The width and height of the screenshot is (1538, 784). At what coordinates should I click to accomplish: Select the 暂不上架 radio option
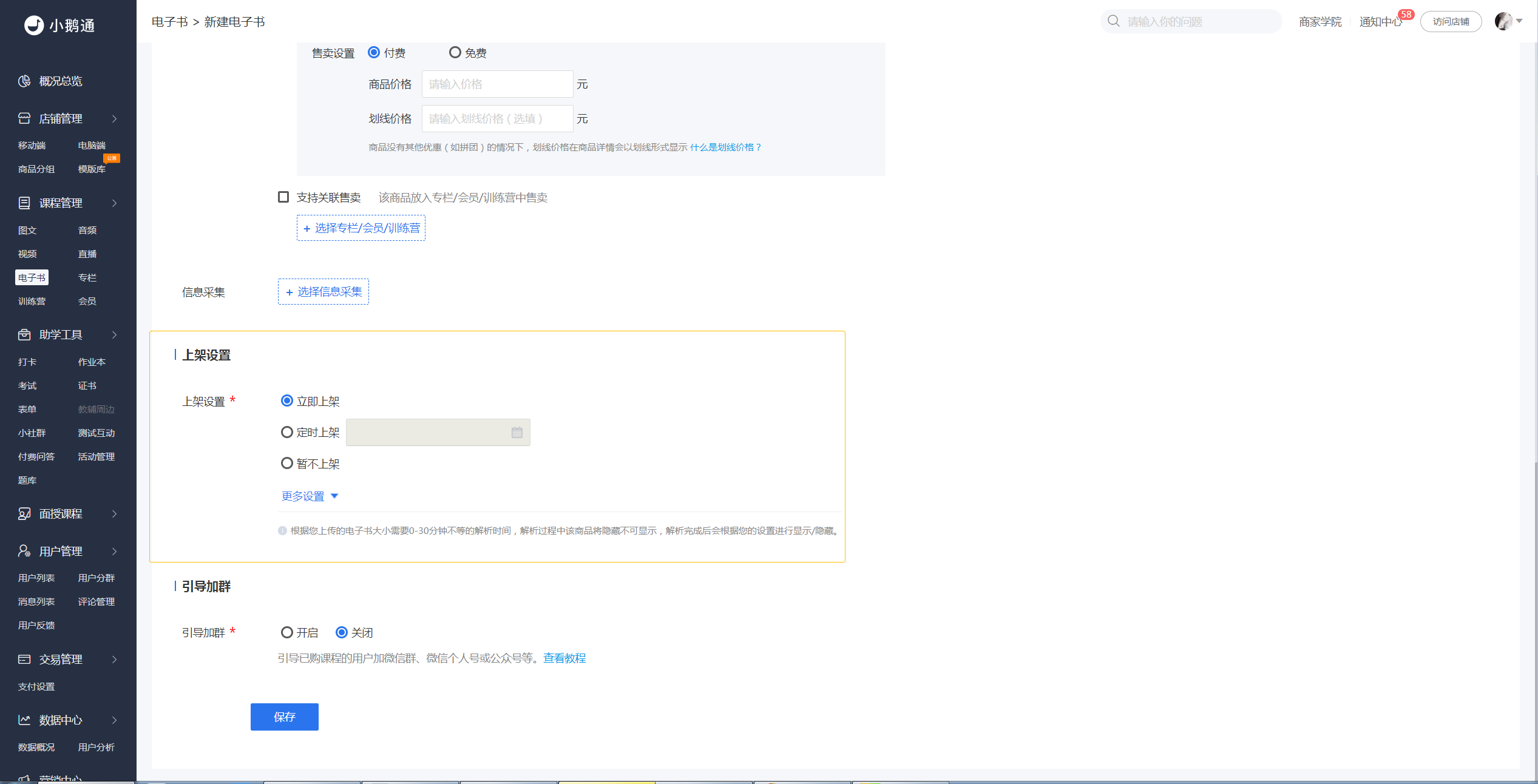point(286,464)
